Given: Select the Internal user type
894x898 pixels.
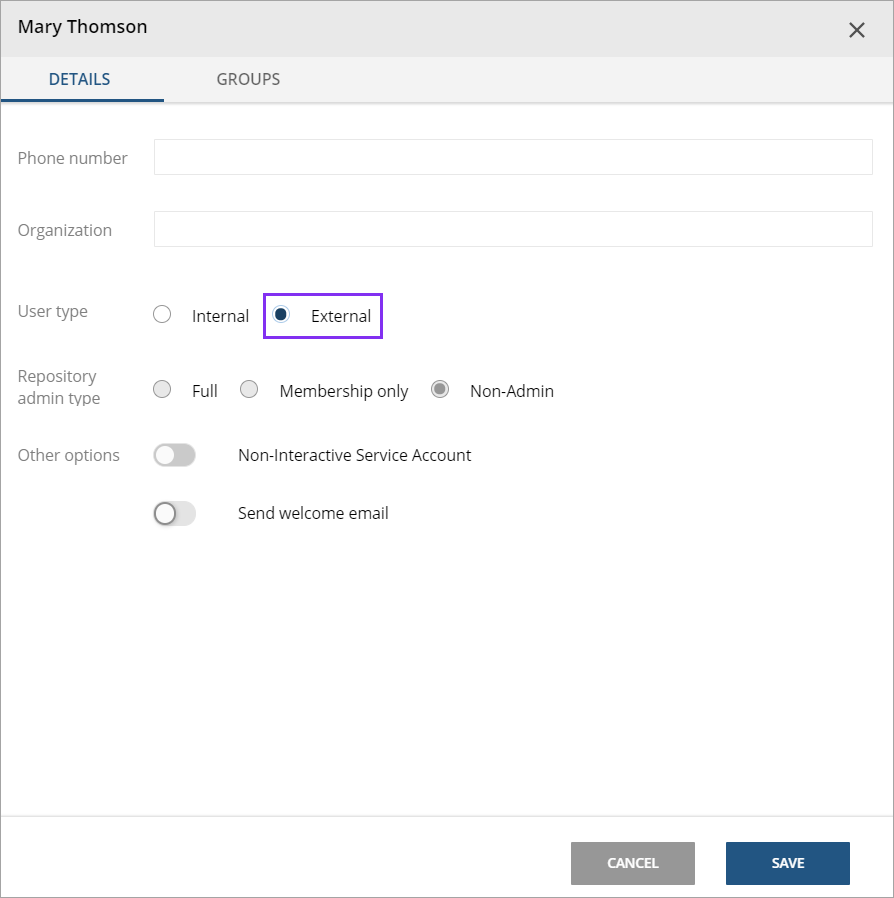Looking at the screenshot, I should point(162,314).
